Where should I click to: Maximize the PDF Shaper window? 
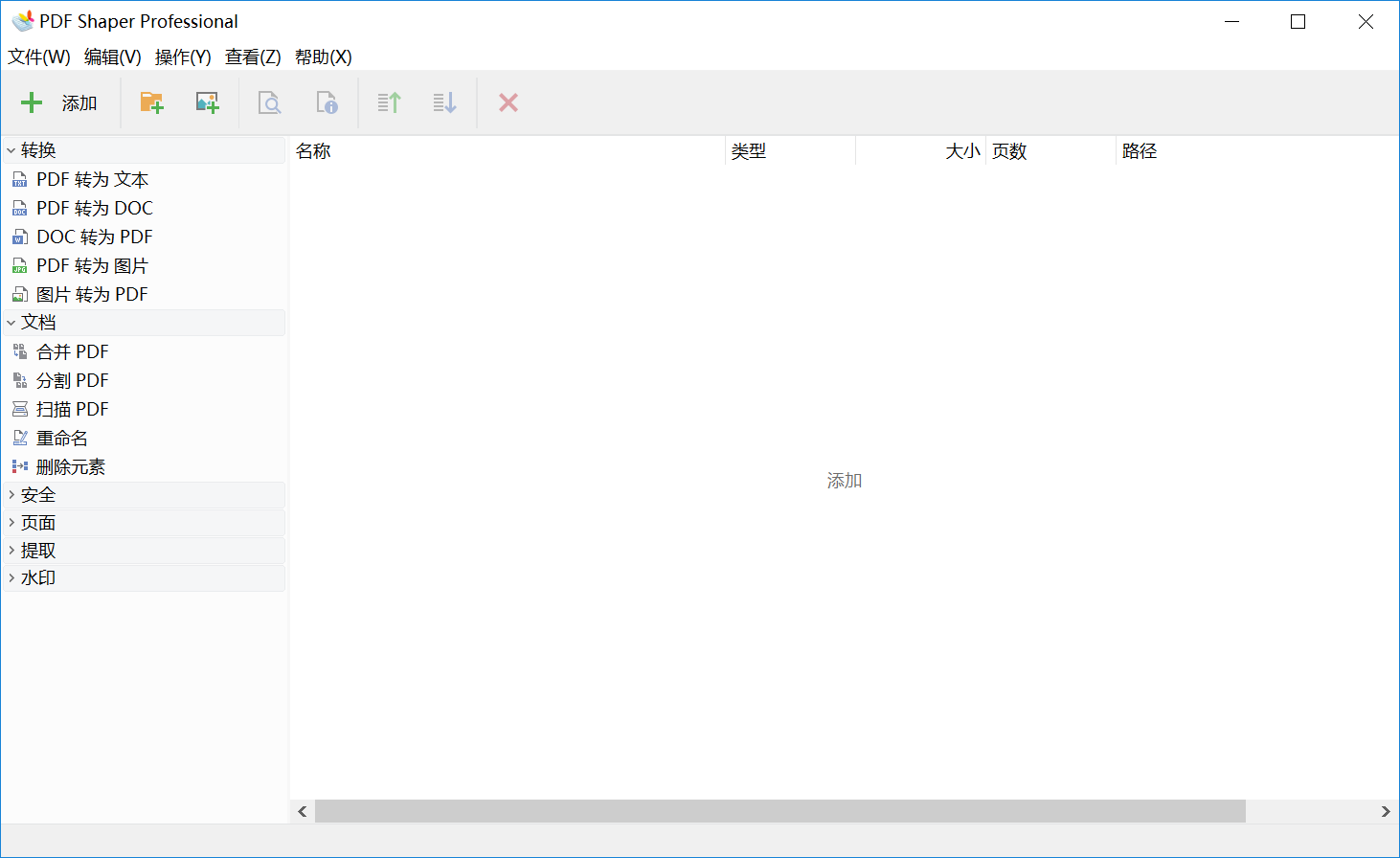coord(1298,22)
